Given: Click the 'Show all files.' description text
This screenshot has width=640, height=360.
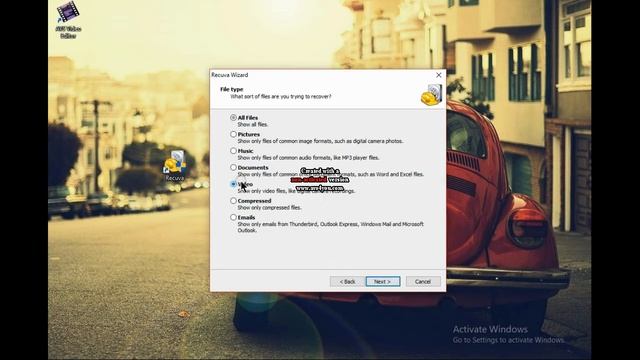Looking at the screenshot, I should (x=253, y=124).
